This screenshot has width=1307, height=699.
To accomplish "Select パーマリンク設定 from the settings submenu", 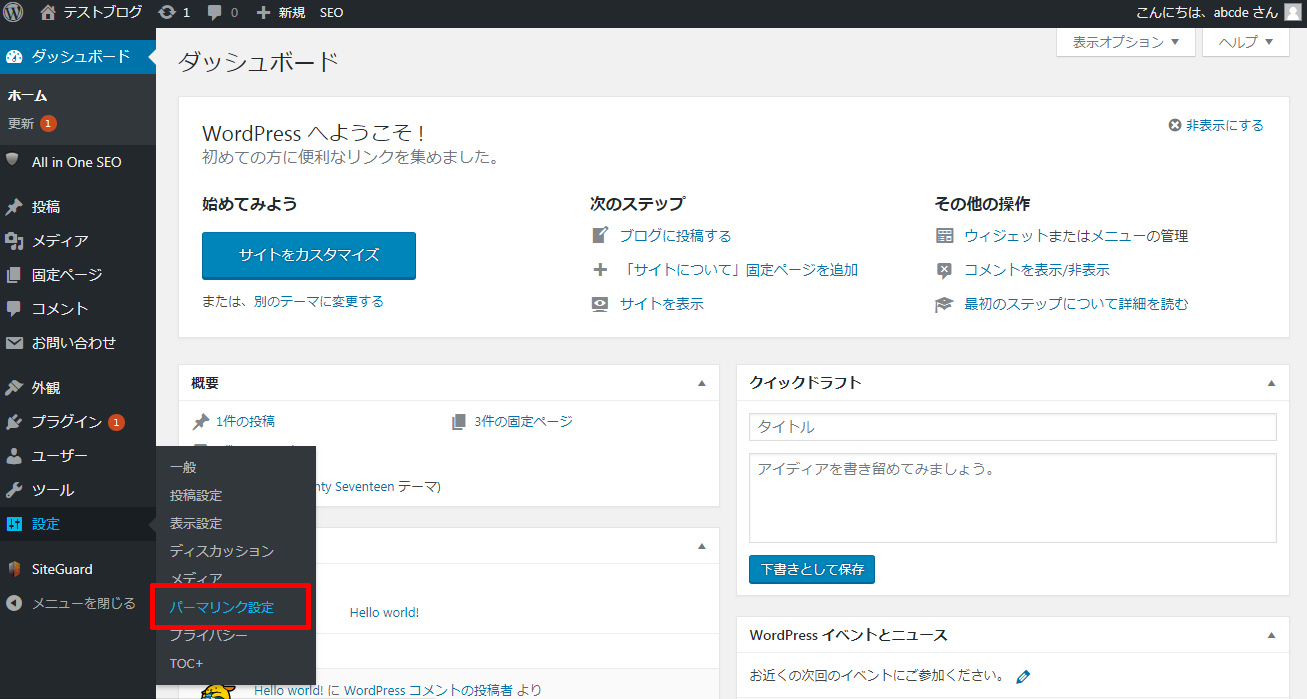I will [x=221, y=607].
